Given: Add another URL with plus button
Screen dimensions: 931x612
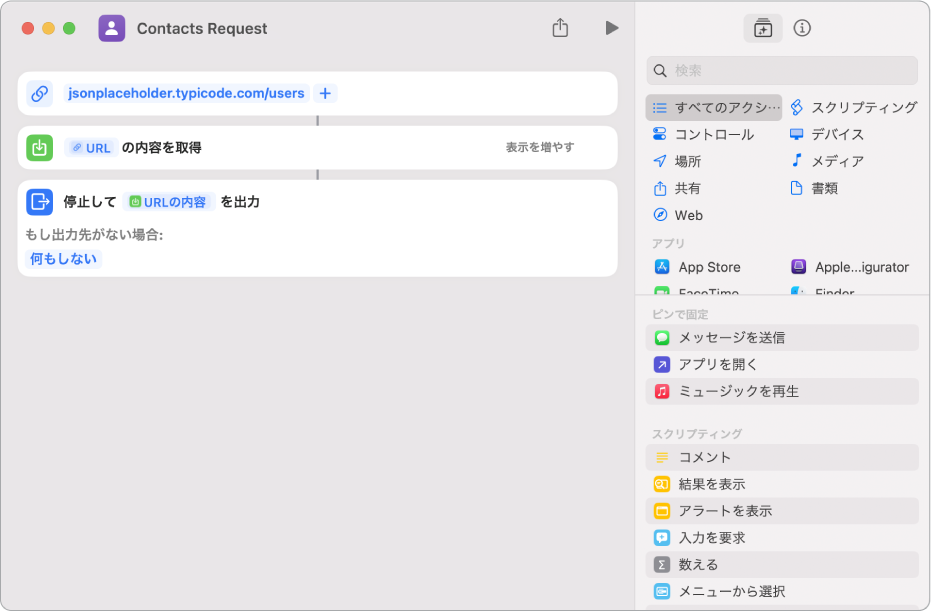Looking at the screenshot, I should click(x=325, y=93).
